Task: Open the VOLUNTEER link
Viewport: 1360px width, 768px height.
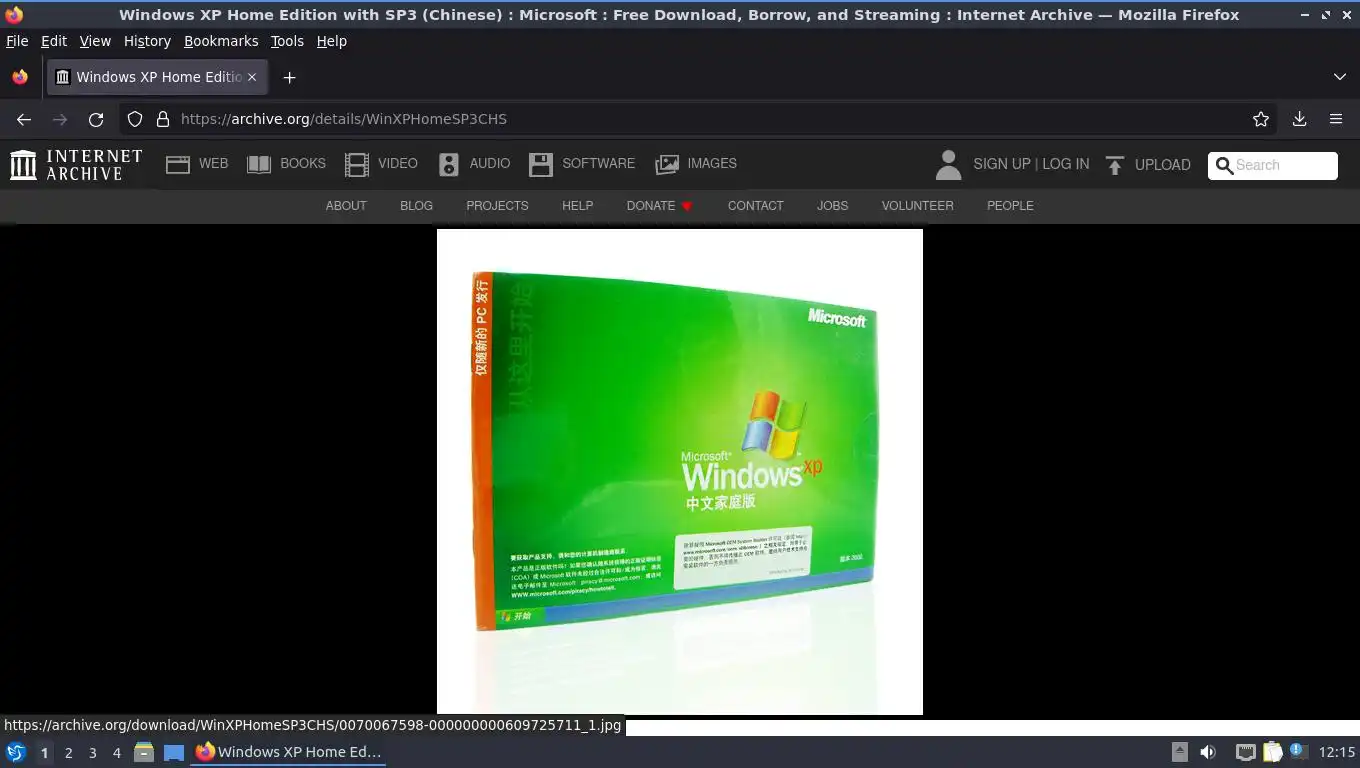Action: click(x=917, y=206)
